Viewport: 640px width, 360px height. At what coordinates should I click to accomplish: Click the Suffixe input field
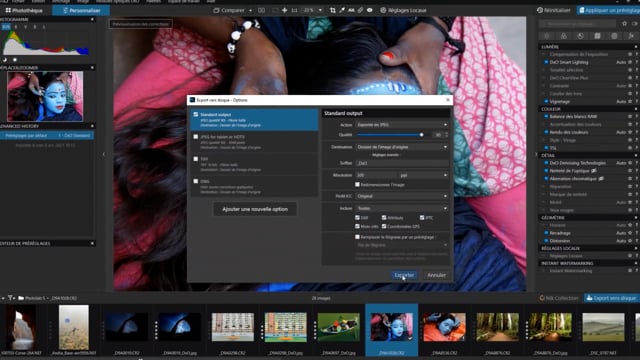tap(402, 163)
